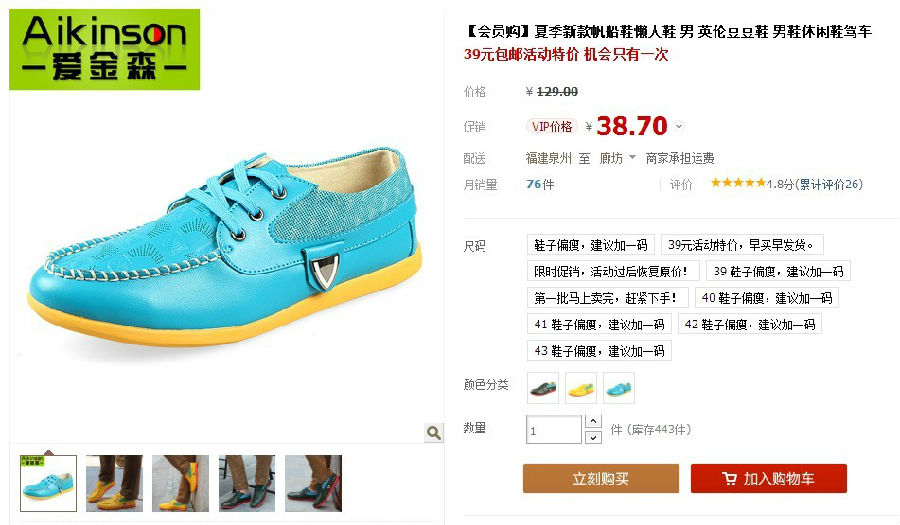
Task: Open the 累计评价26 reviews link
Action: pos(829,184)
